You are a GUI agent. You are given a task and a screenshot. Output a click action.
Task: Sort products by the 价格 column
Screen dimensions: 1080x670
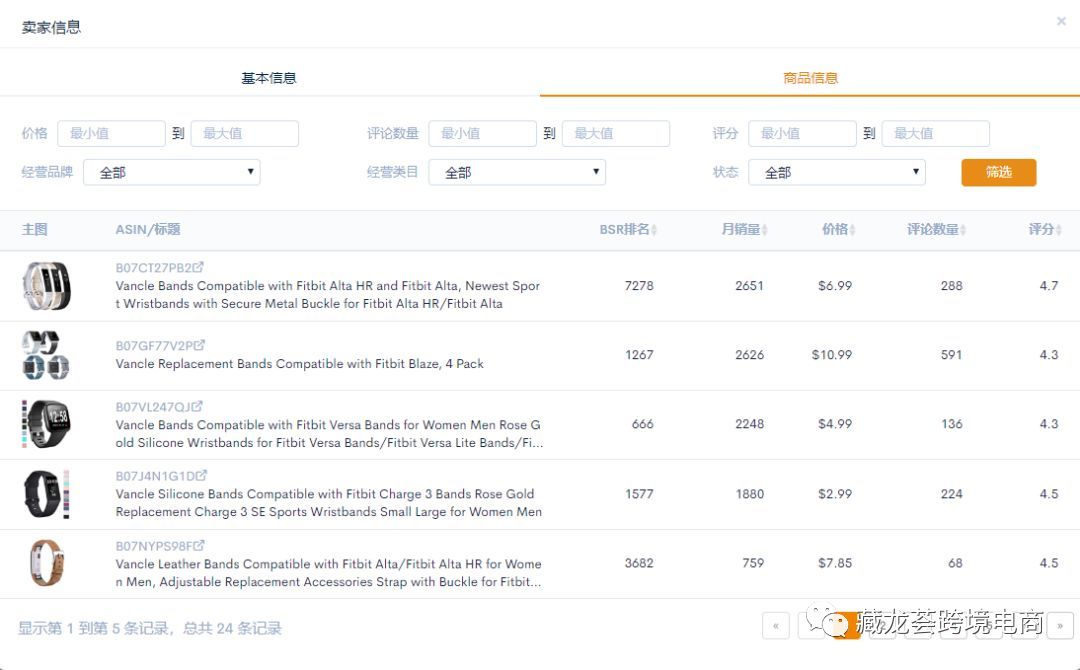[x=852, y=229]
